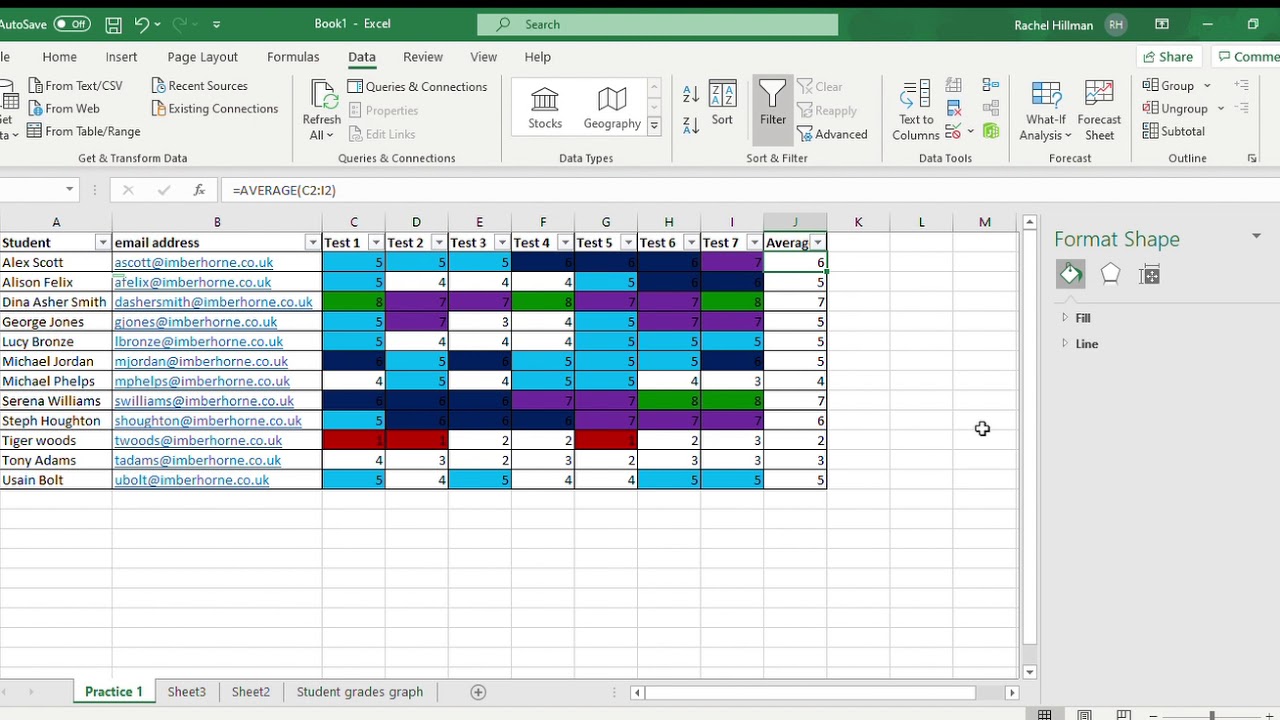This screenshot has width=1280, height=720.
Task: Click the ubolt@imberhorne.co.uk link
Action: point(191,480)
